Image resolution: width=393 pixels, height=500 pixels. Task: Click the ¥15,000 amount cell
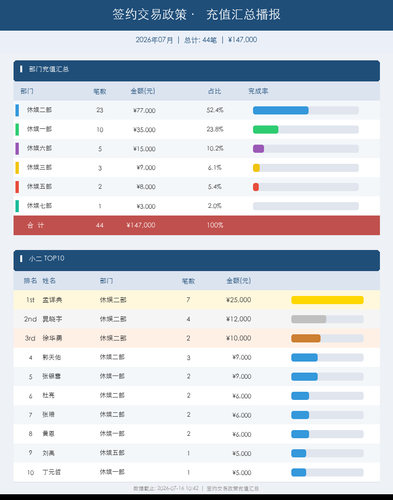(144, 149)
